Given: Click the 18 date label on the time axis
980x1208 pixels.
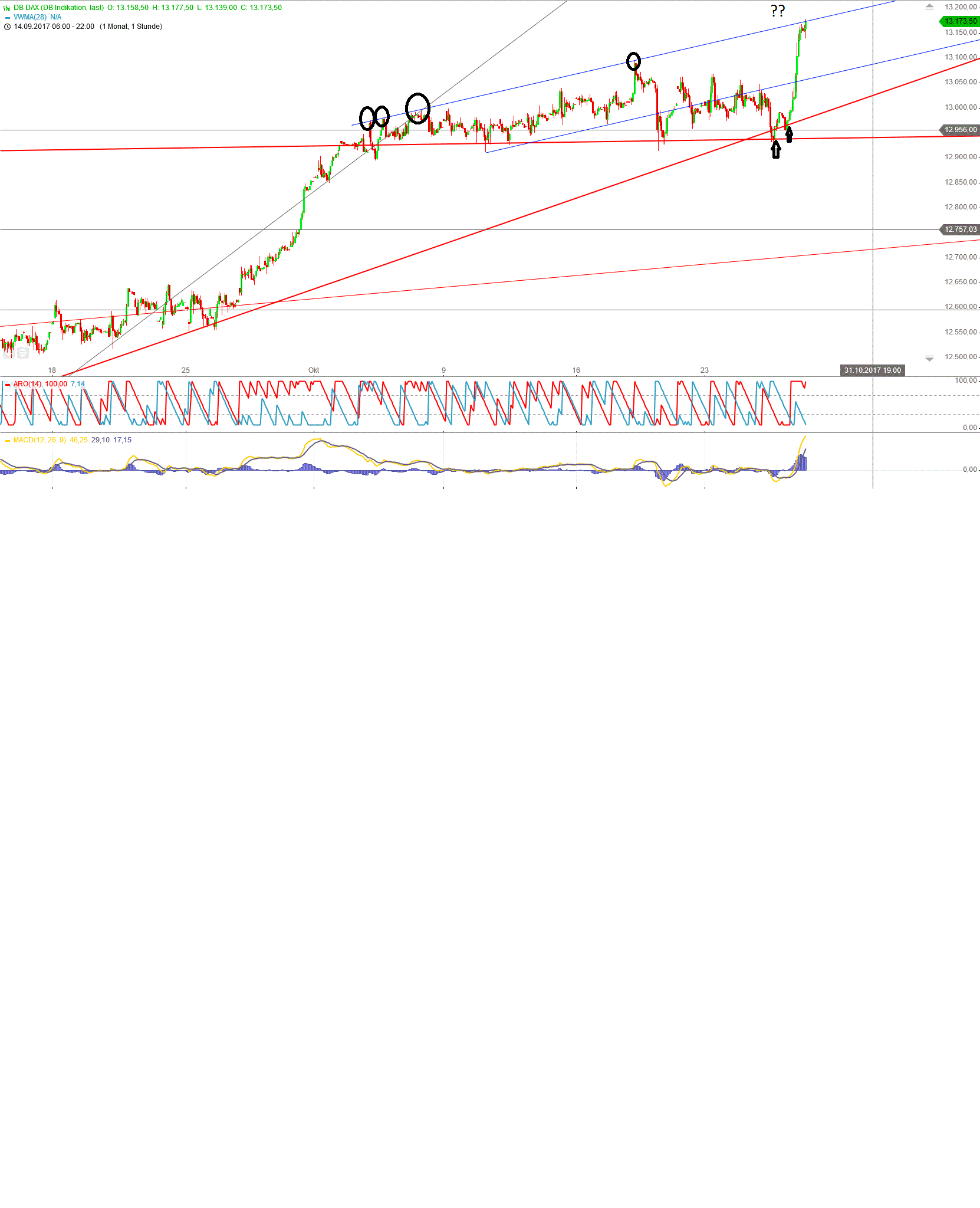Looking at the screenshot, I should tap(52, 370).
